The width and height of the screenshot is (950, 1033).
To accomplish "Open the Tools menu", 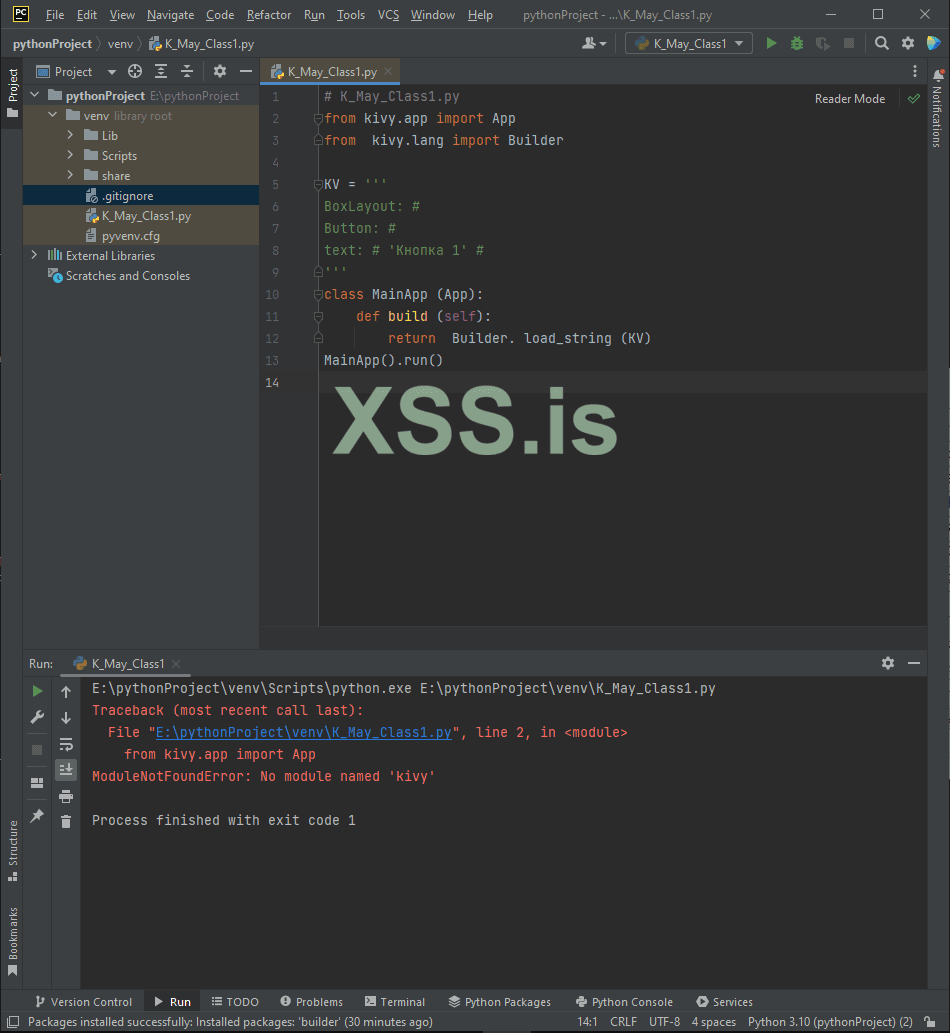I will 350,14.
